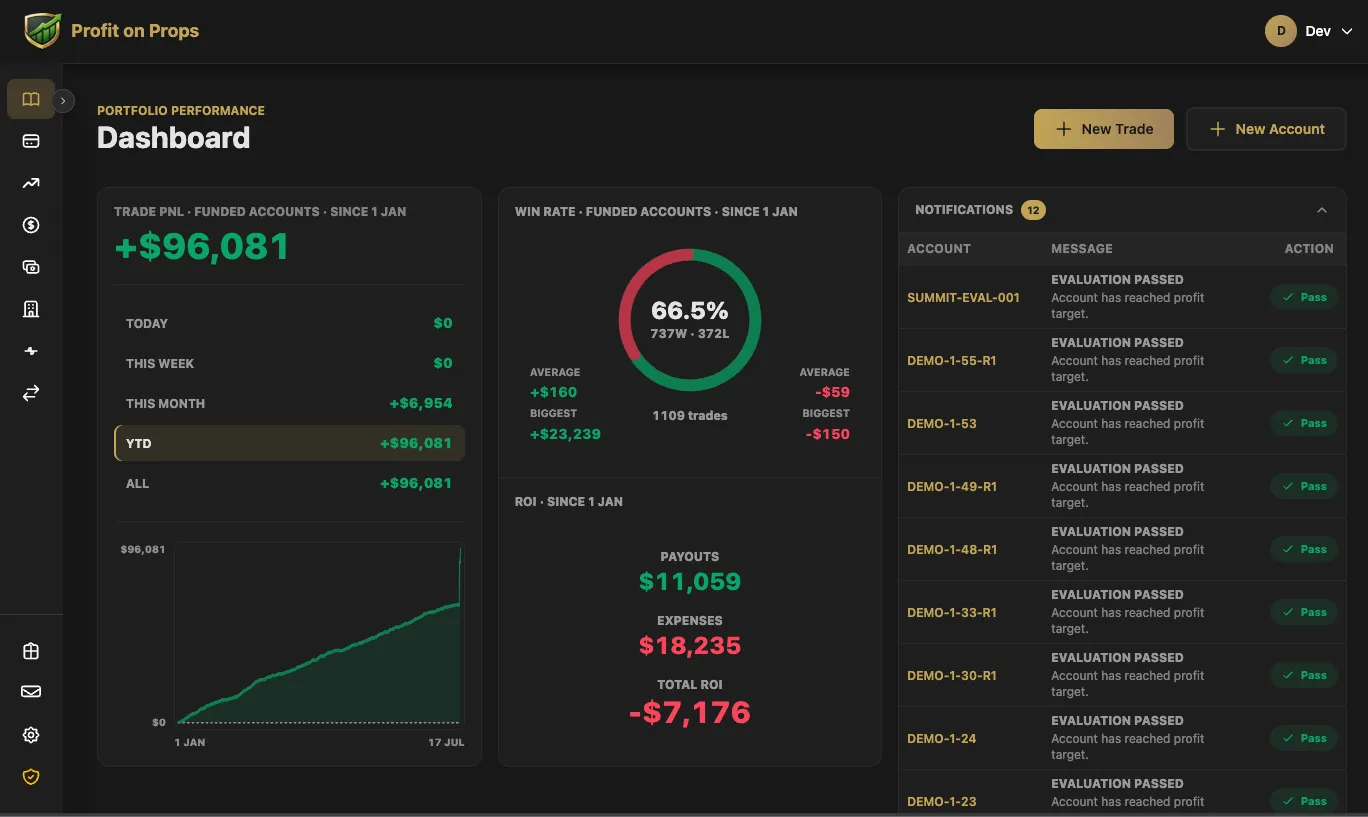This screenshot has height=817, width=1368.
Task: Select the TODAY PnL period row
Action: point(289,323)
